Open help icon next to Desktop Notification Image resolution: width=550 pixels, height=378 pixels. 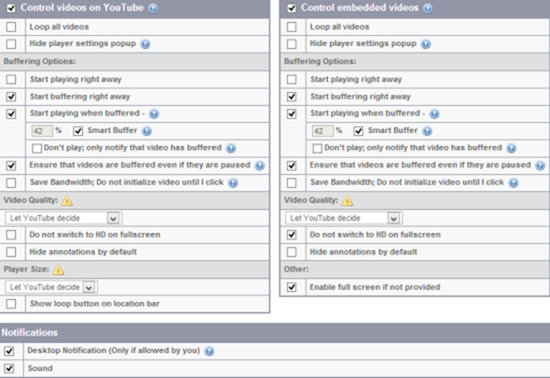(209, 351)
